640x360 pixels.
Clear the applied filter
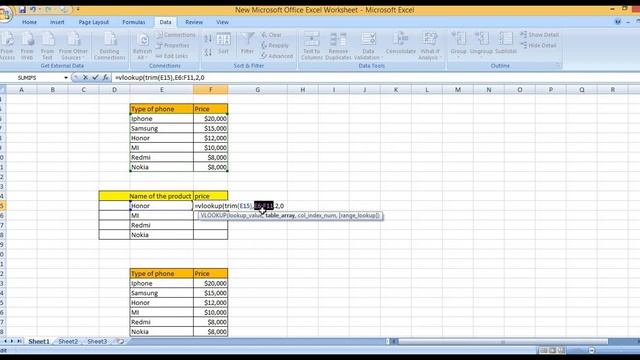(271, 35)
